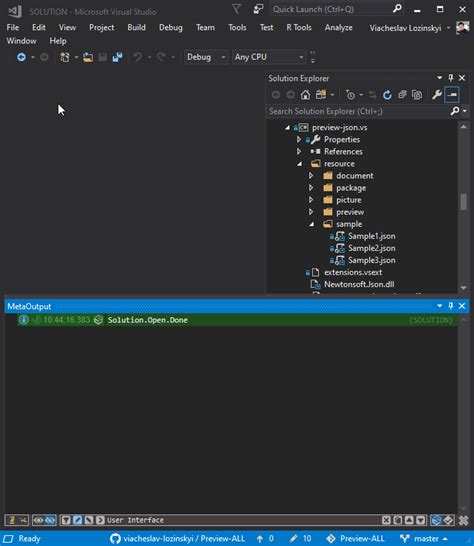Click the Open File toolbar icon

click(88, 57)
